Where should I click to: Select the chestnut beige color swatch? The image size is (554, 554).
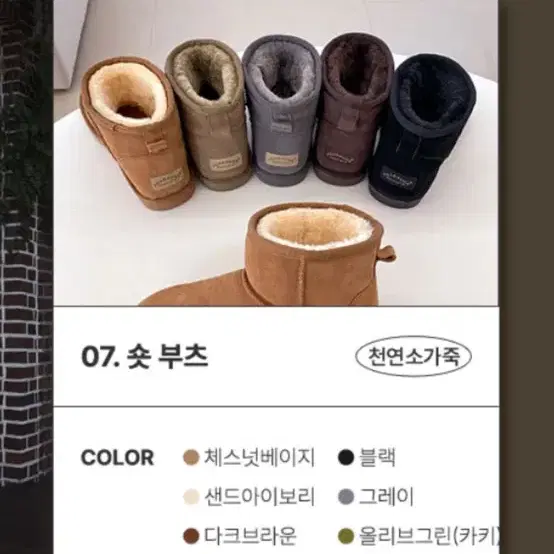pyautogui.click(x=191, y=458)
